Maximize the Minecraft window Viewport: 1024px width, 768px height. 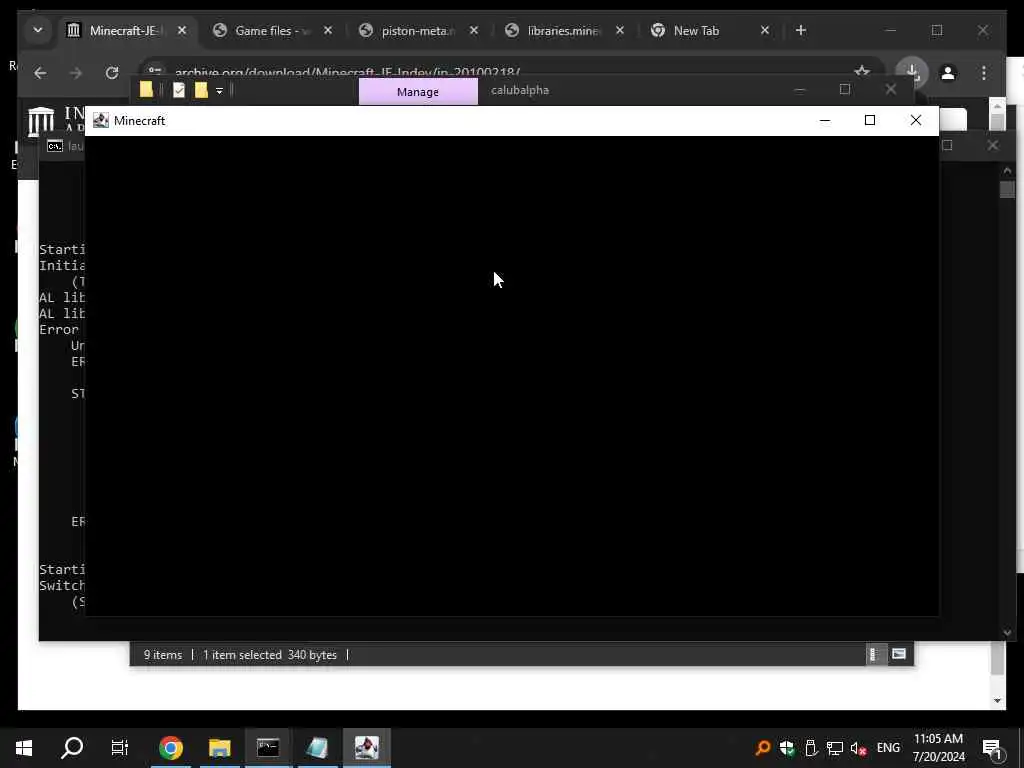click(x=870, y=120)
